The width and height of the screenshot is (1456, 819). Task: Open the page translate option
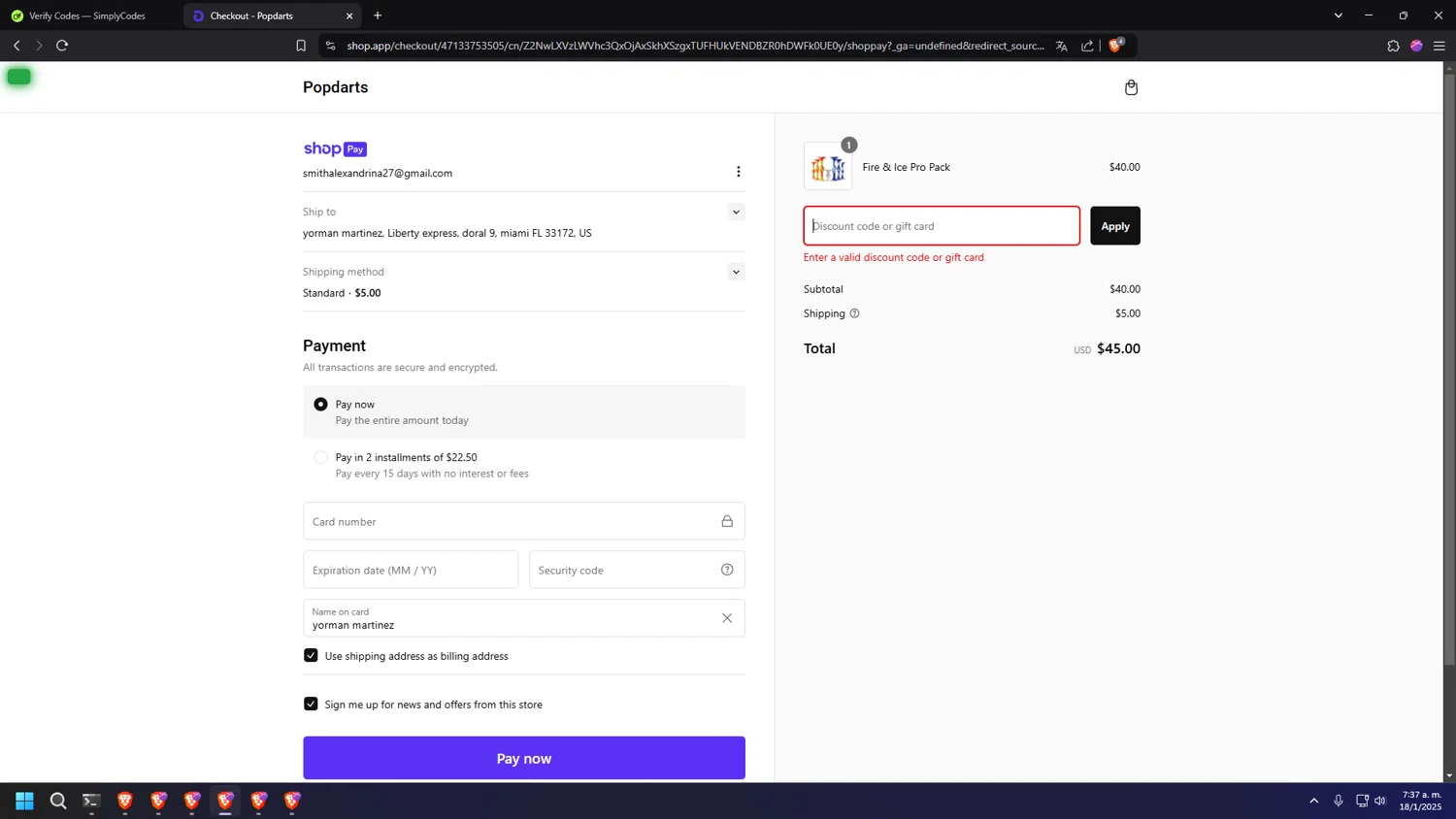pyautogui.click(x=1062, y=46)
